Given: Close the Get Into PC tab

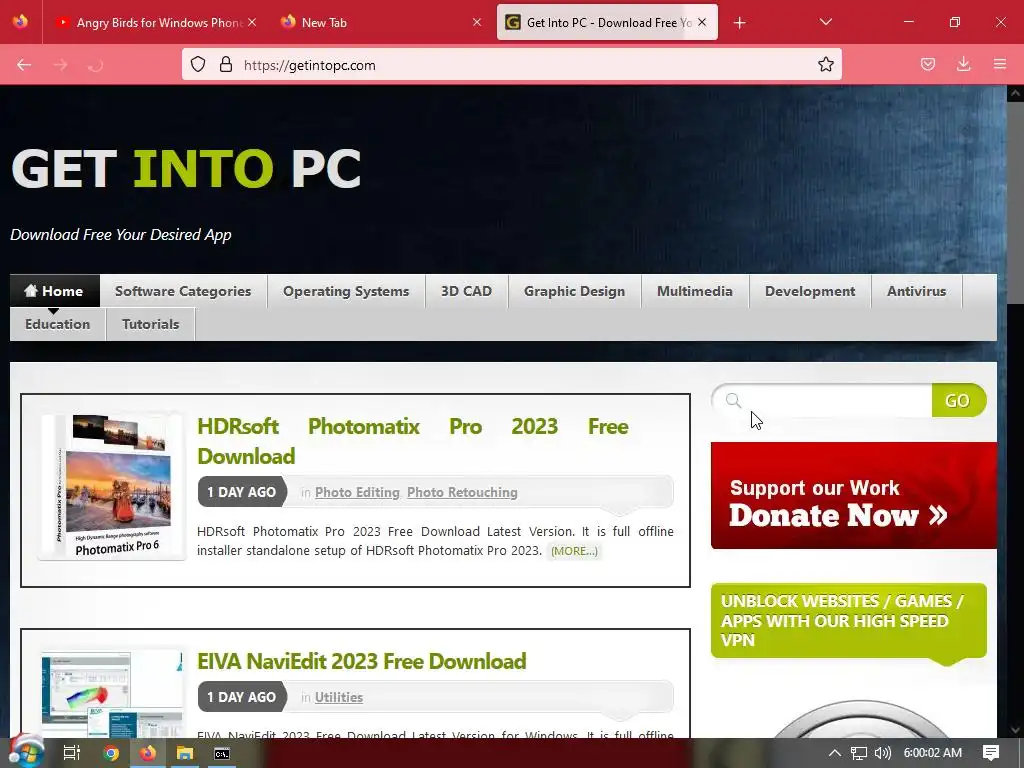Looking at the screenshot, I should click(702, 22).
